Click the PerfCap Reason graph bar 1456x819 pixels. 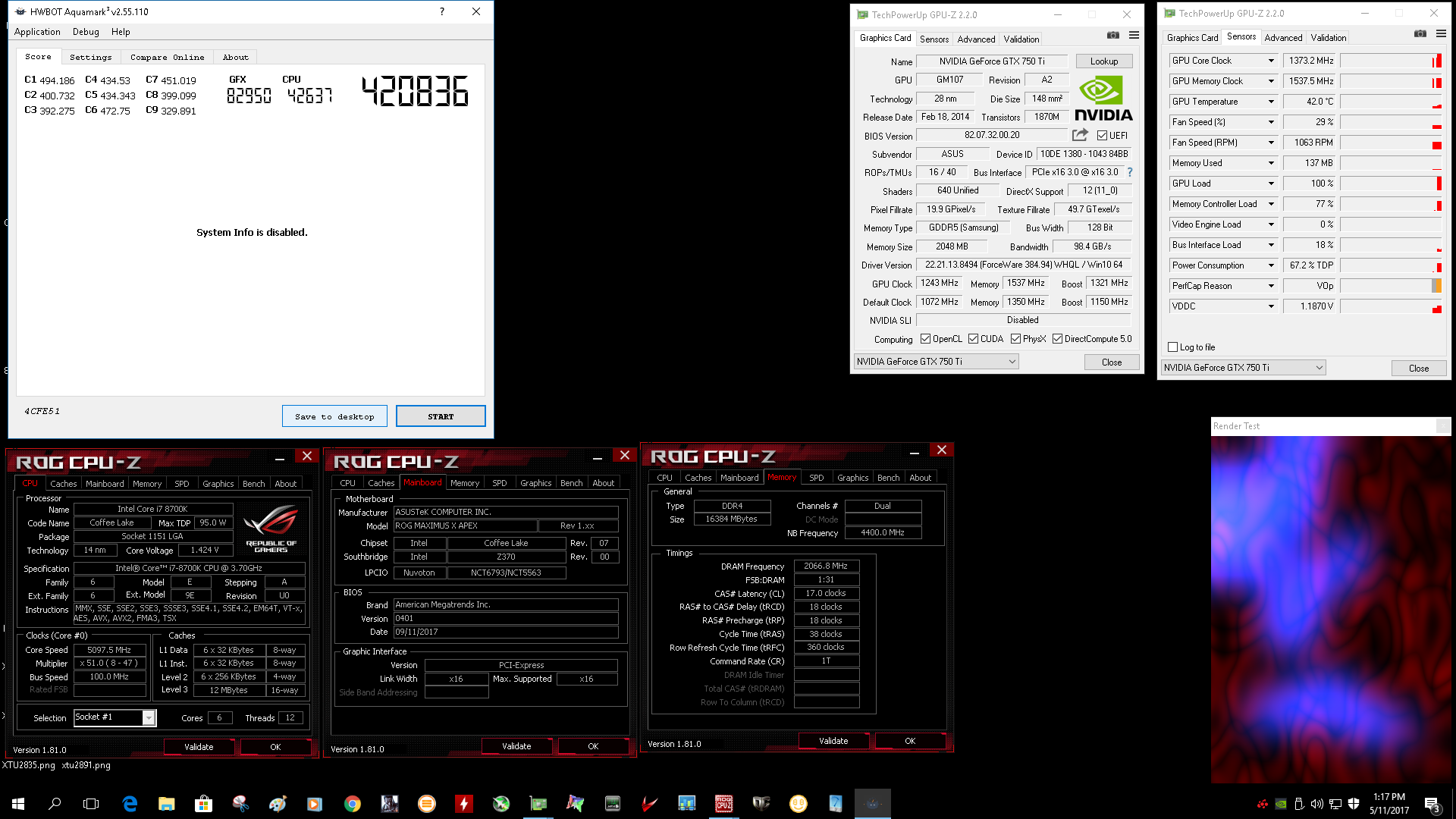[1391, 286]
